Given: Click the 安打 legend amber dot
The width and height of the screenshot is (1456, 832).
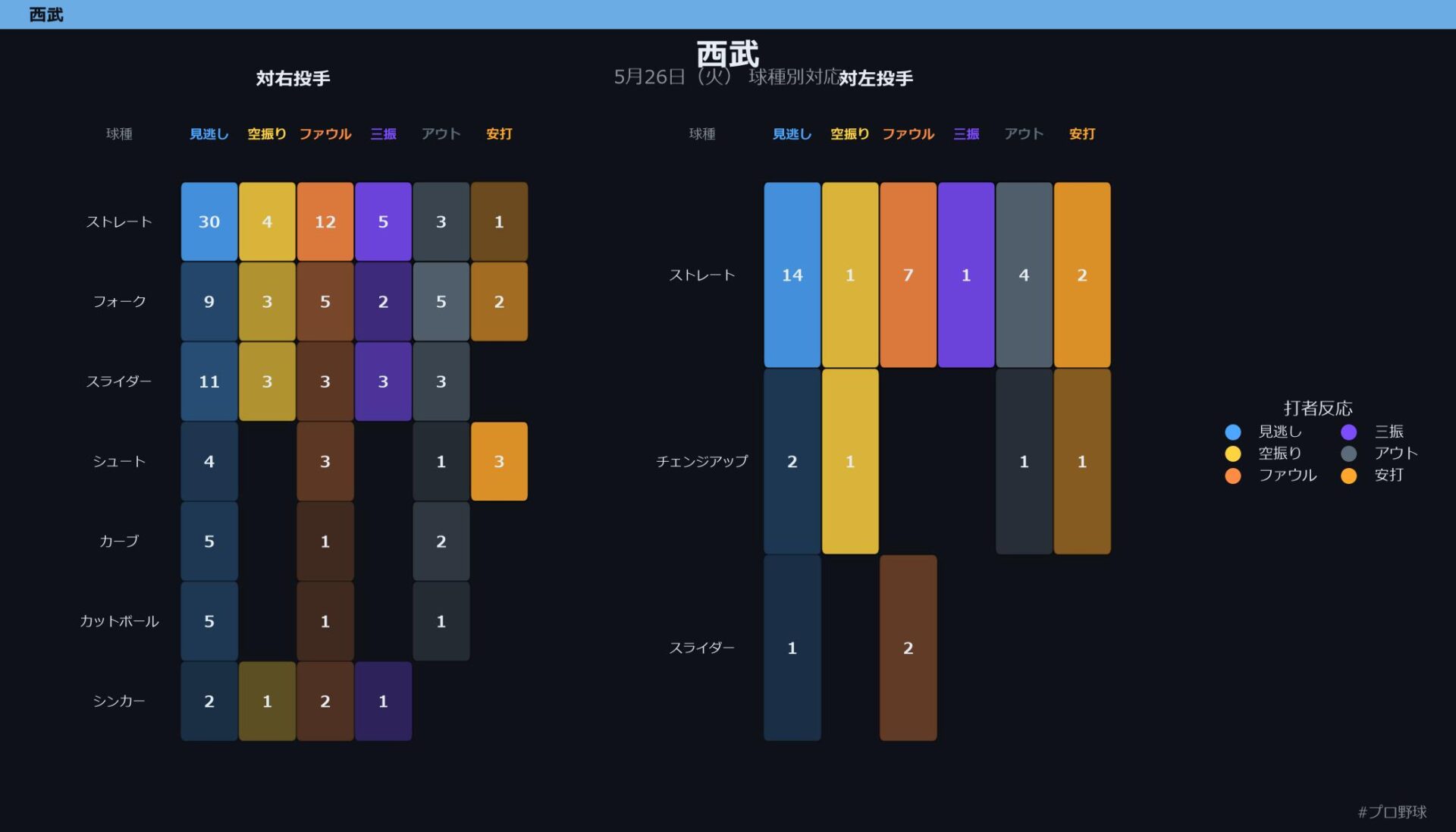Looking at the screenshot, I should point(1348,476).
